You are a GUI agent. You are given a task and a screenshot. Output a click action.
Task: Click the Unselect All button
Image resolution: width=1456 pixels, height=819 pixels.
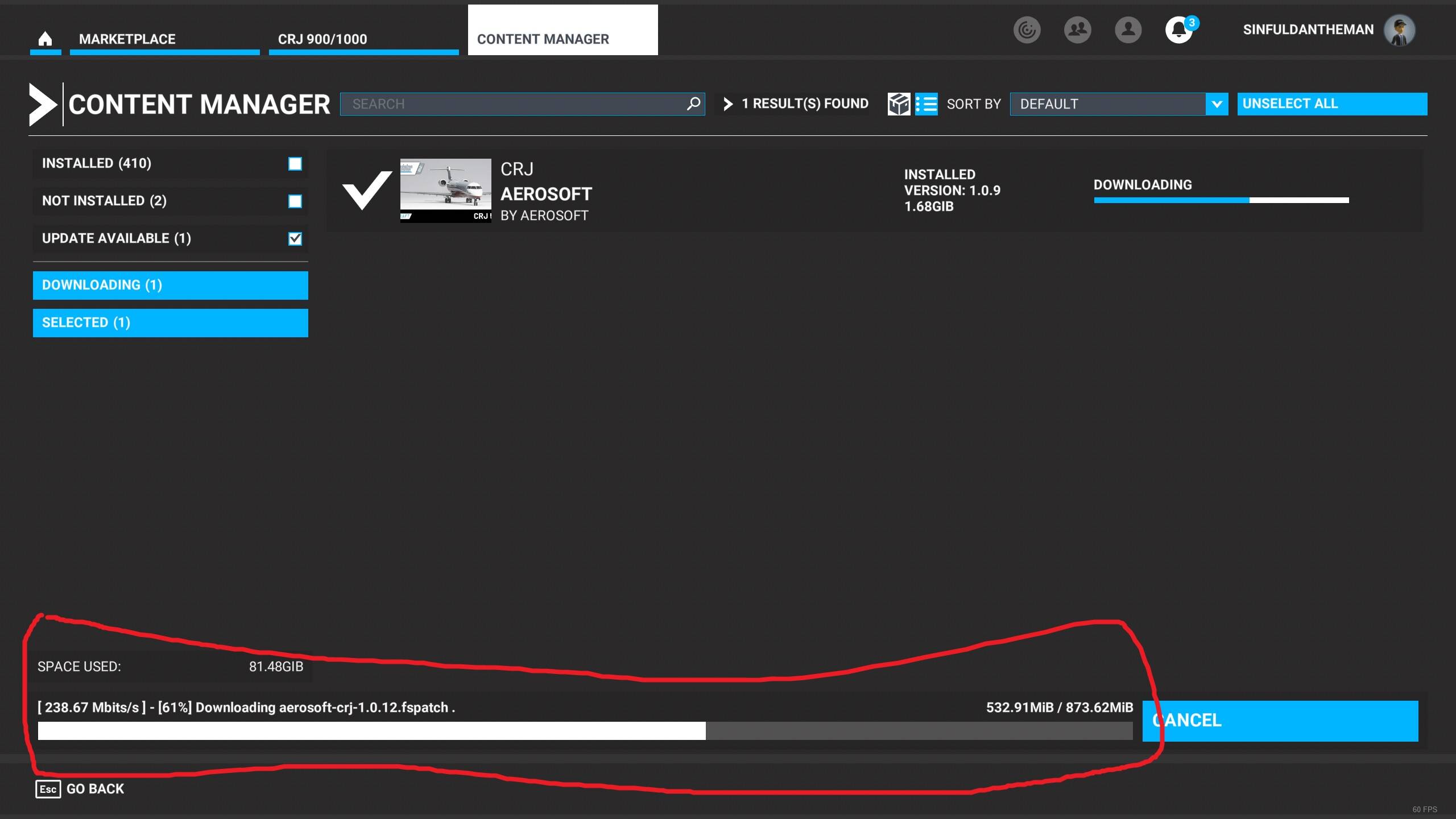click(x=1332, y=104)
